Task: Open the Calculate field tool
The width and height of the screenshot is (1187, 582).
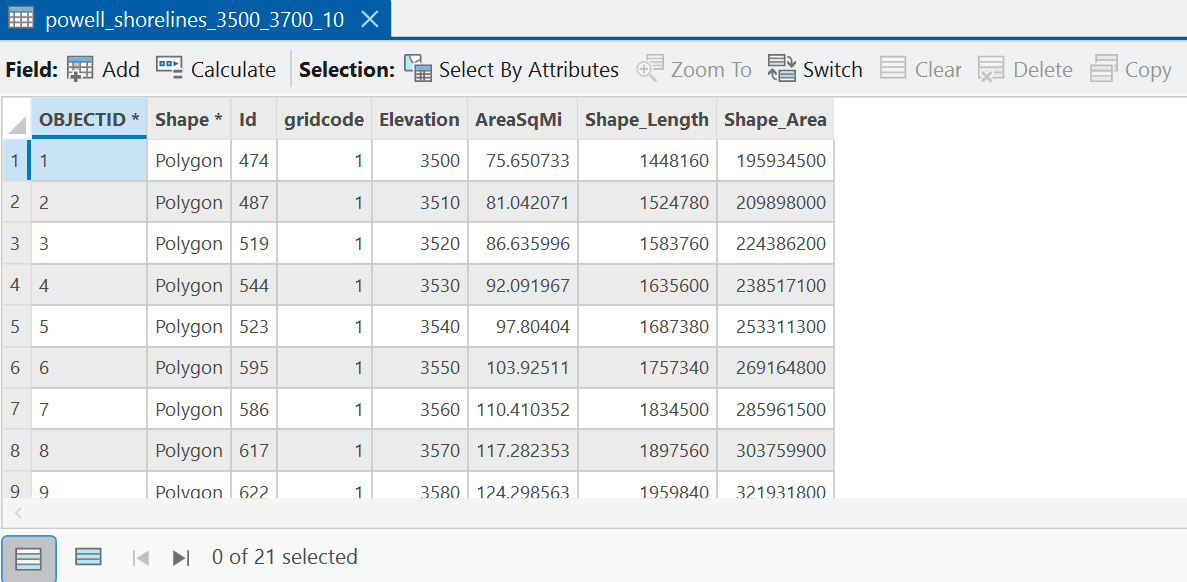Action: pos(216,70)
